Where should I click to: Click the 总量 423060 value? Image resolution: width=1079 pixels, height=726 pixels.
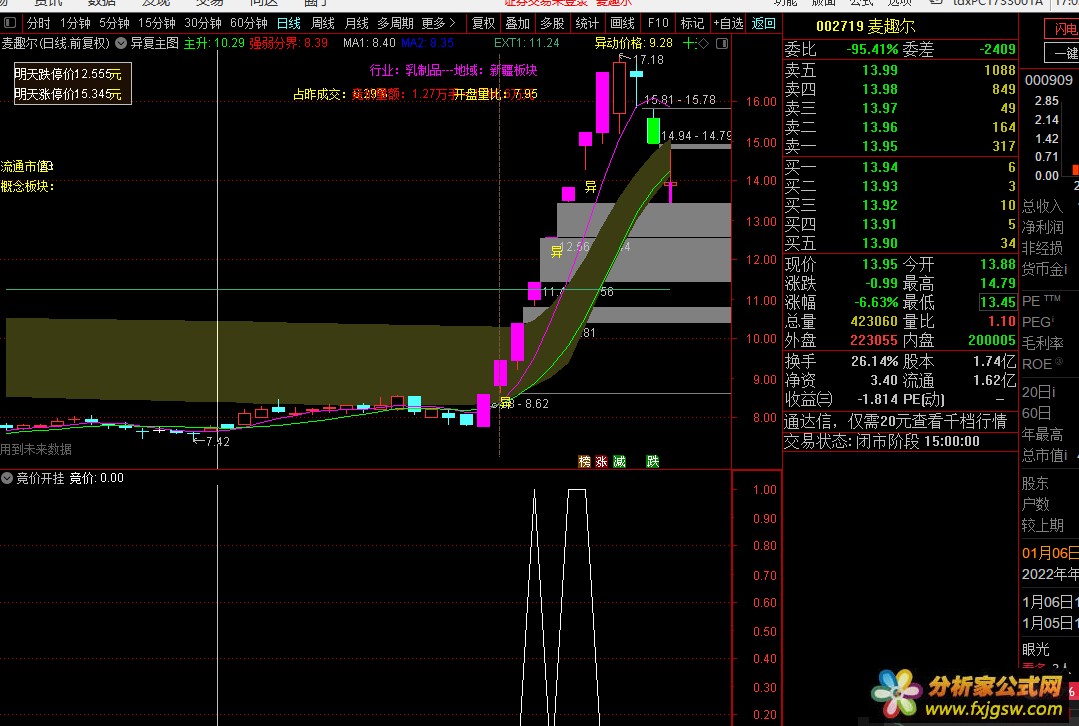coord(874,321)
